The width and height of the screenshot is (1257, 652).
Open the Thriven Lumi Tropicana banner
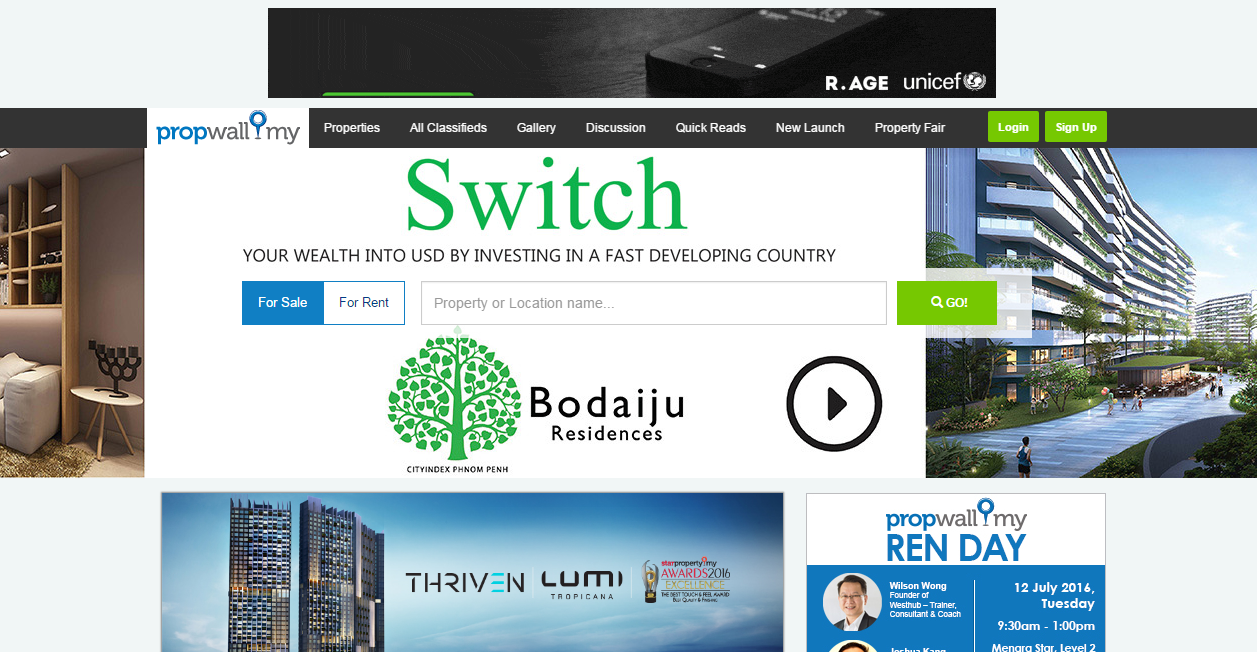pos(472,572)
